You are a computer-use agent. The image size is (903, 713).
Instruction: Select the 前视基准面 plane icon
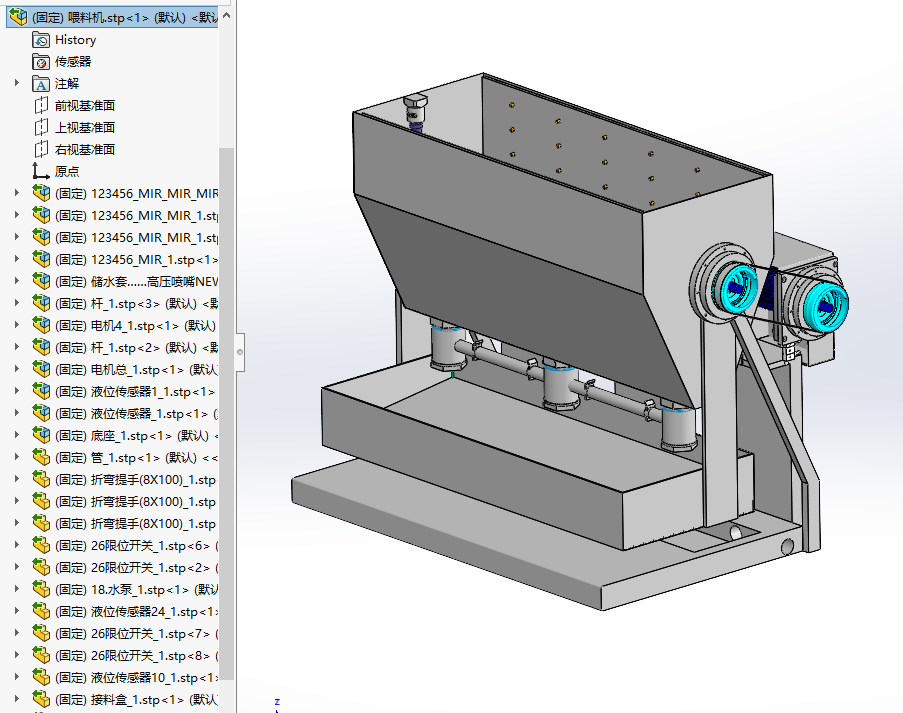(41, 105)
